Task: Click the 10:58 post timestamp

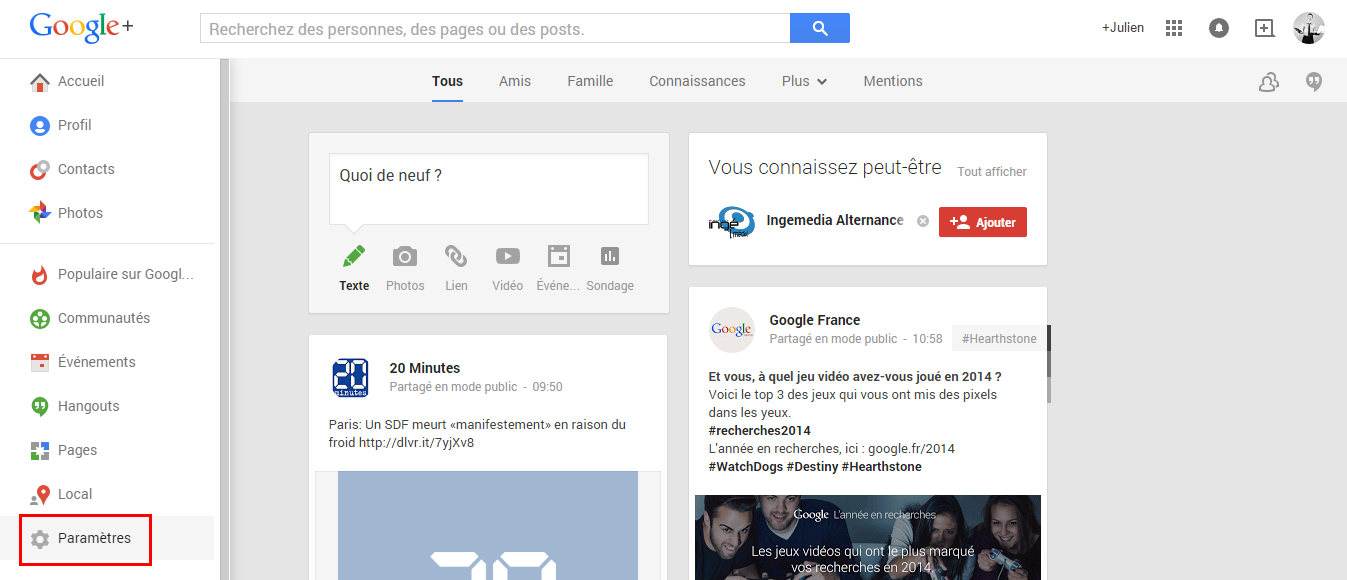Action: coord(928,339)
